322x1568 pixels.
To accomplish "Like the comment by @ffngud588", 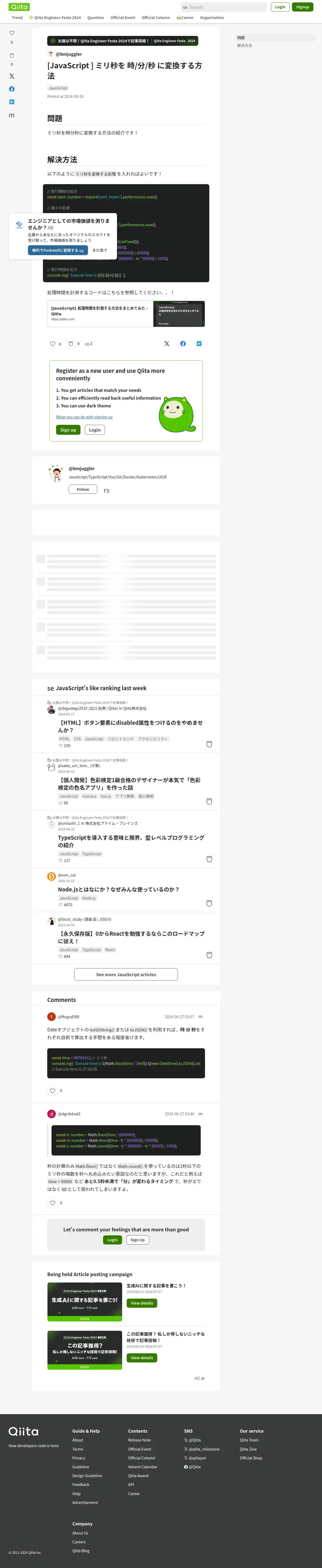I will tap(52, 1091).
